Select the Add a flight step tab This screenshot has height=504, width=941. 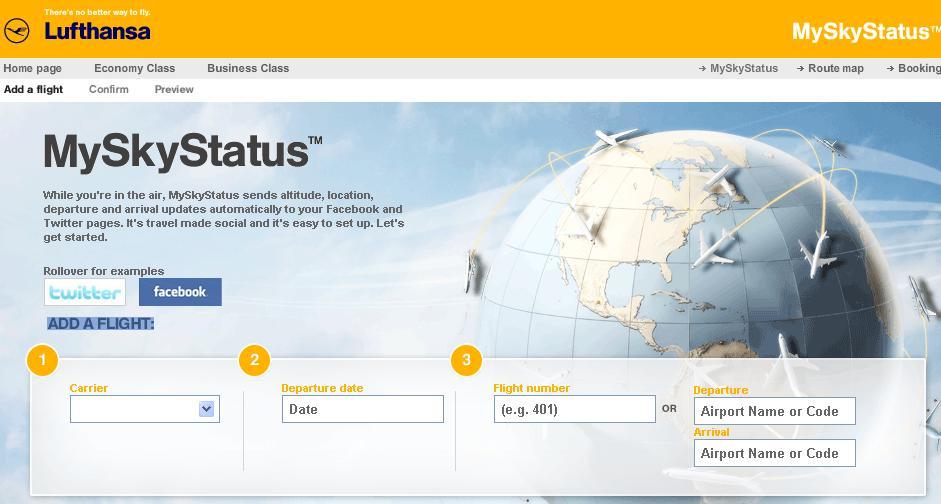[34, 89]
